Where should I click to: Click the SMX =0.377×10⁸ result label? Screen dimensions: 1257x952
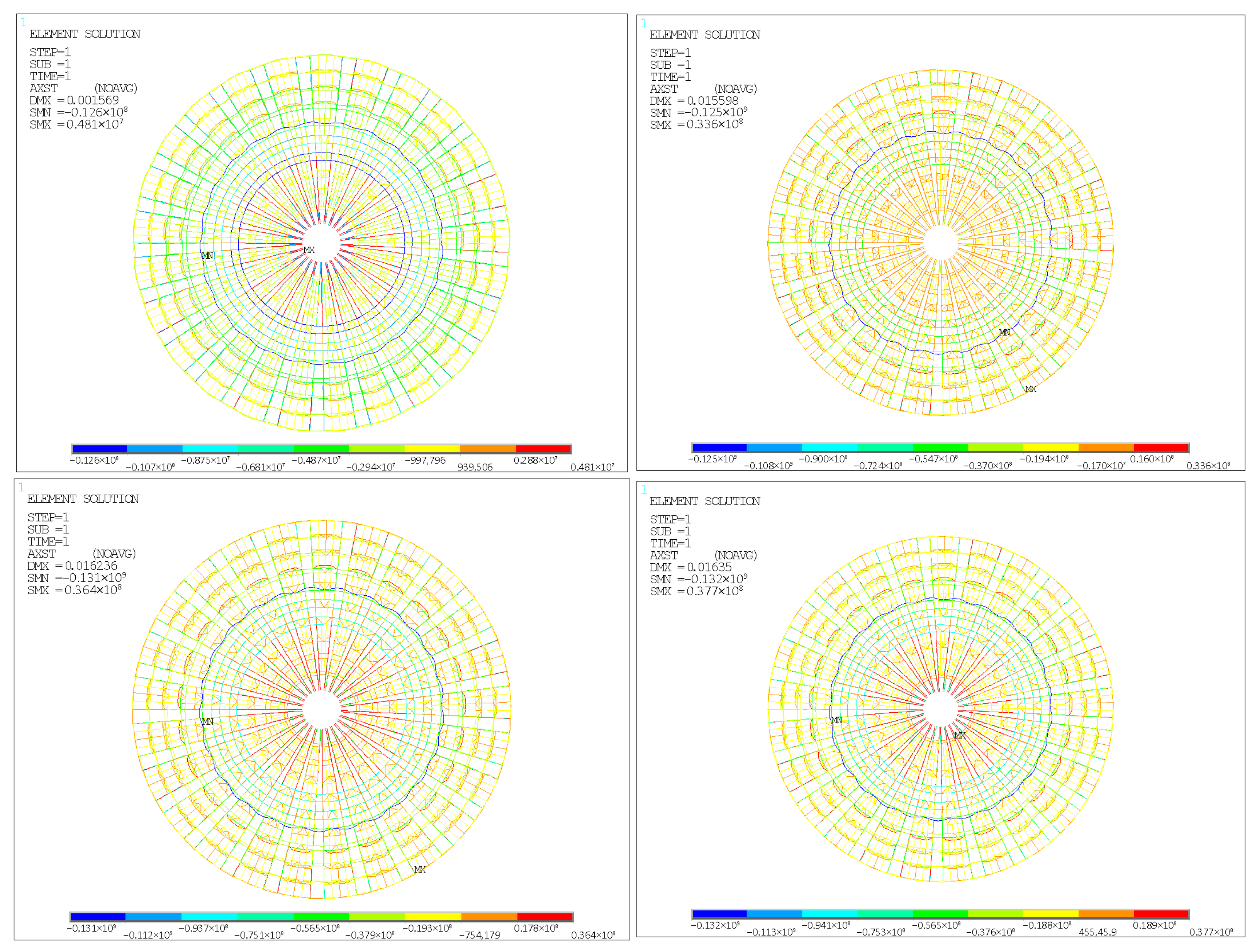(696, 591)
